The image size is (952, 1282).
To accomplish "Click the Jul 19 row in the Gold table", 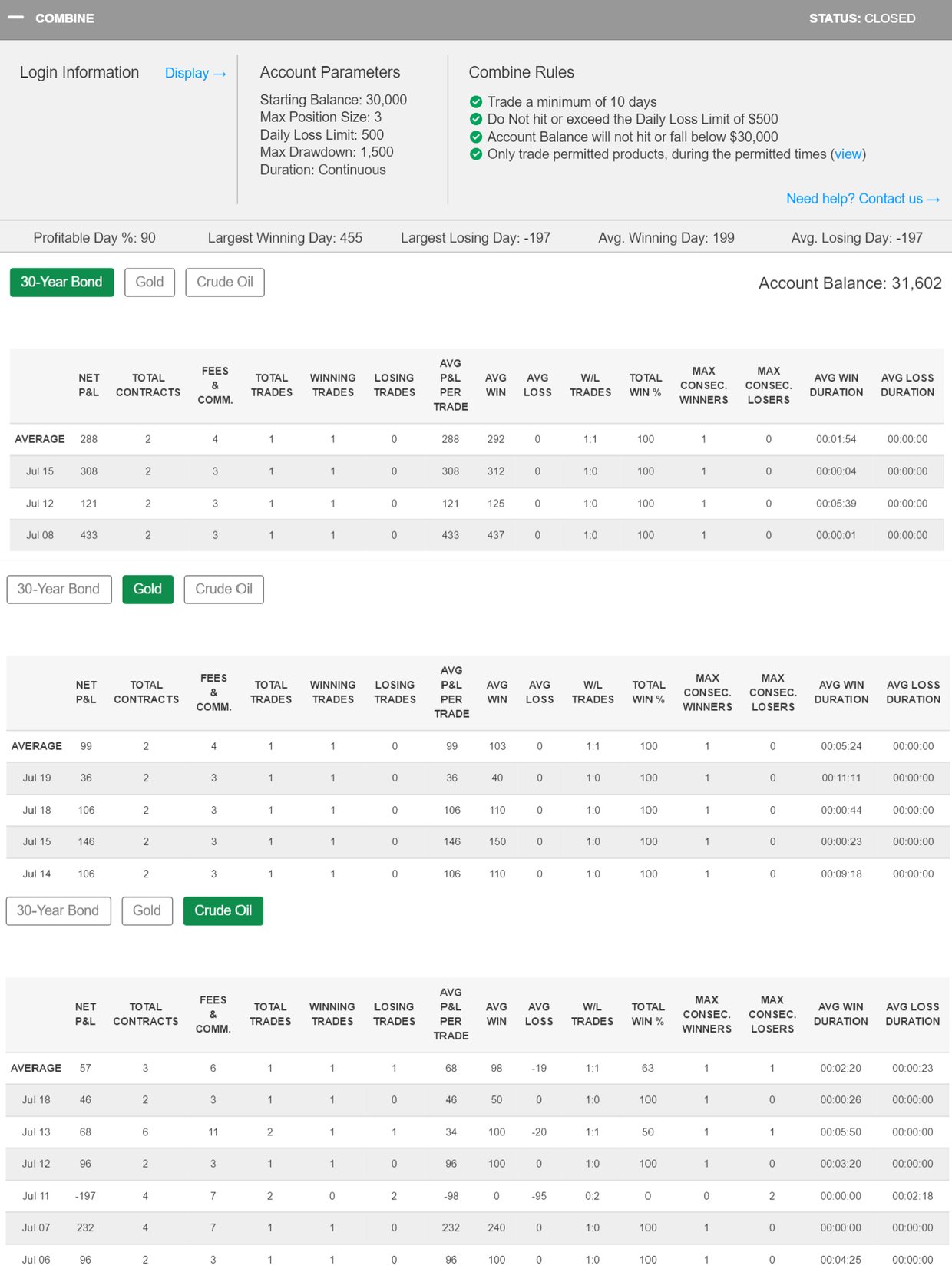I will 476,778.
